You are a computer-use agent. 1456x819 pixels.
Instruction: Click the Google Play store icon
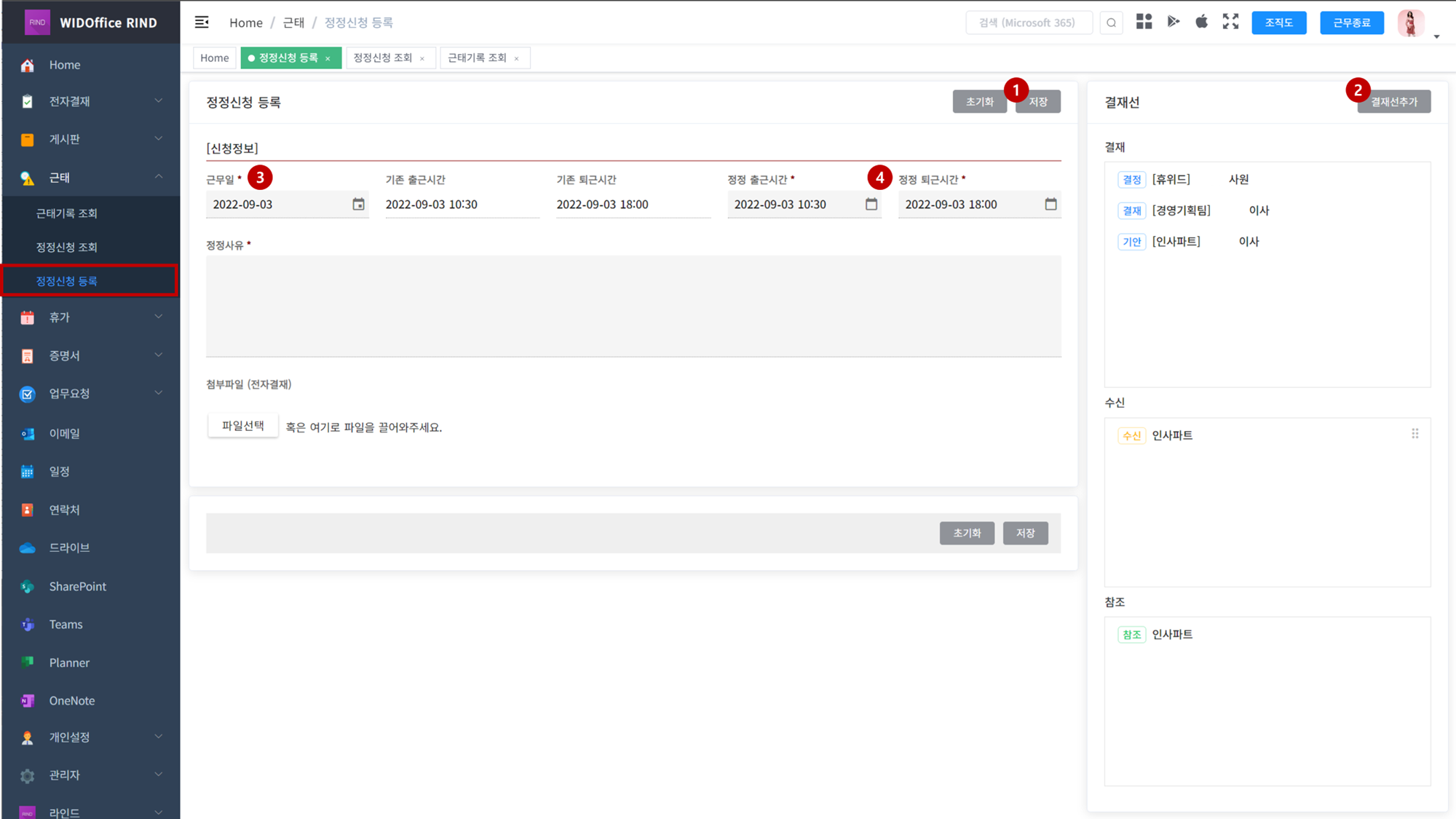[x=1173, y=22]
